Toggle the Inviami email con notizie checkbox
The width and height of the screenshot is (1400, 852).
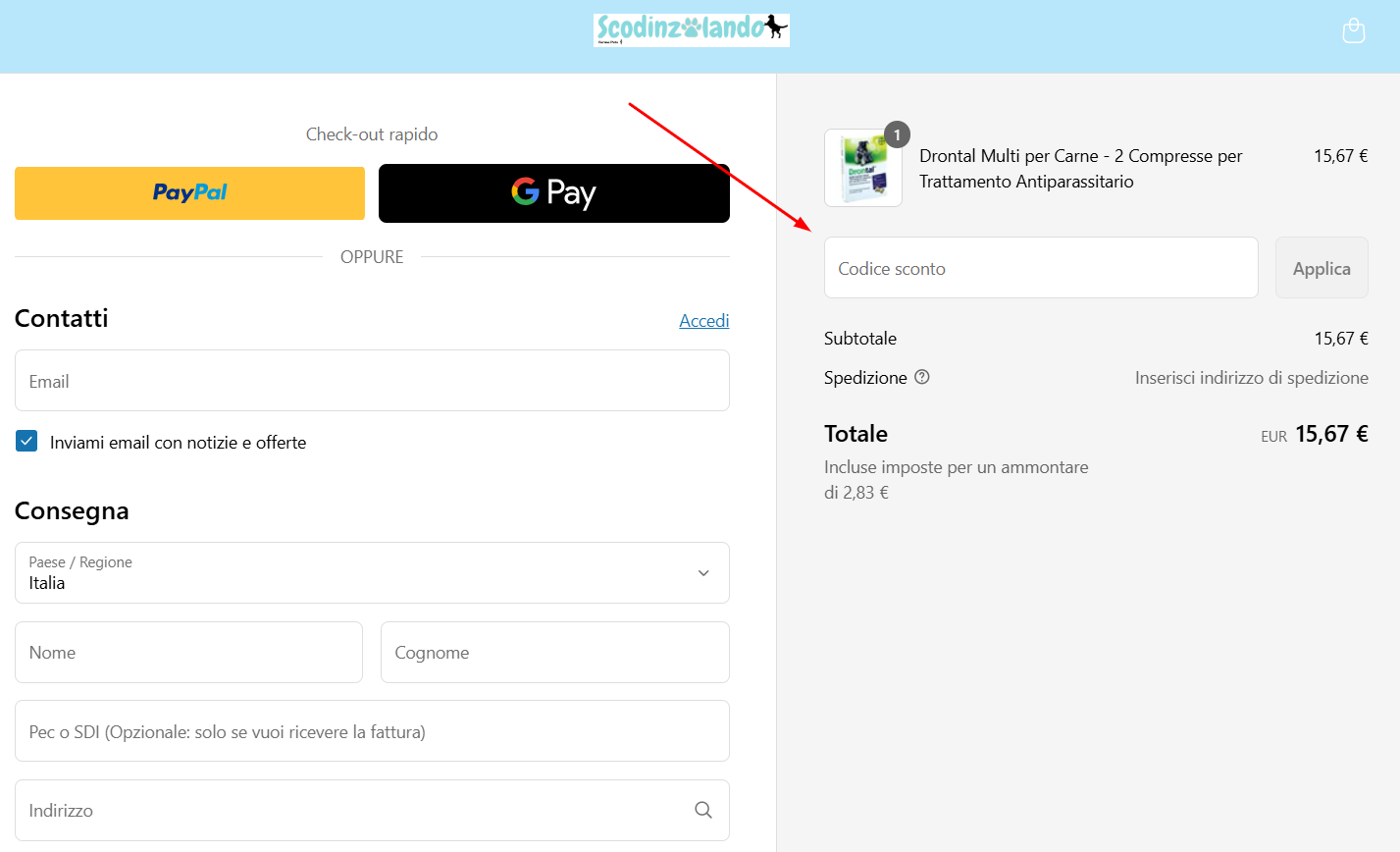(26, 441)
